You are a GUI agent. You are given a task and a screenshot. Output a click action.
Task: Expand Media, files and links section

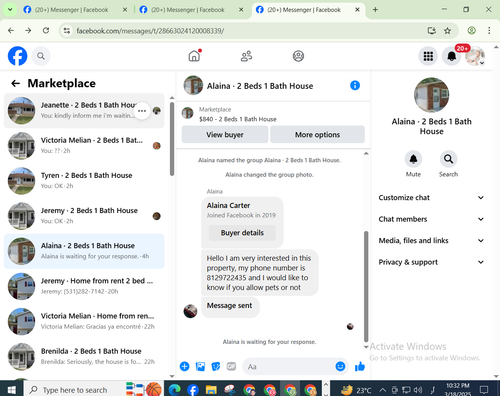tap(431, 240)
